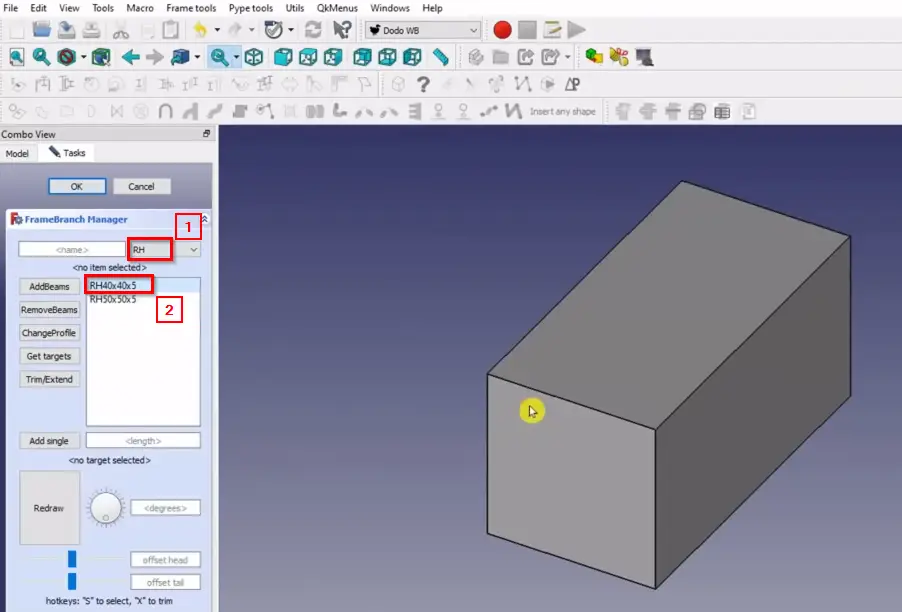Click the red Record macro button
The image size is (902, 612).
tap(502, 30)
